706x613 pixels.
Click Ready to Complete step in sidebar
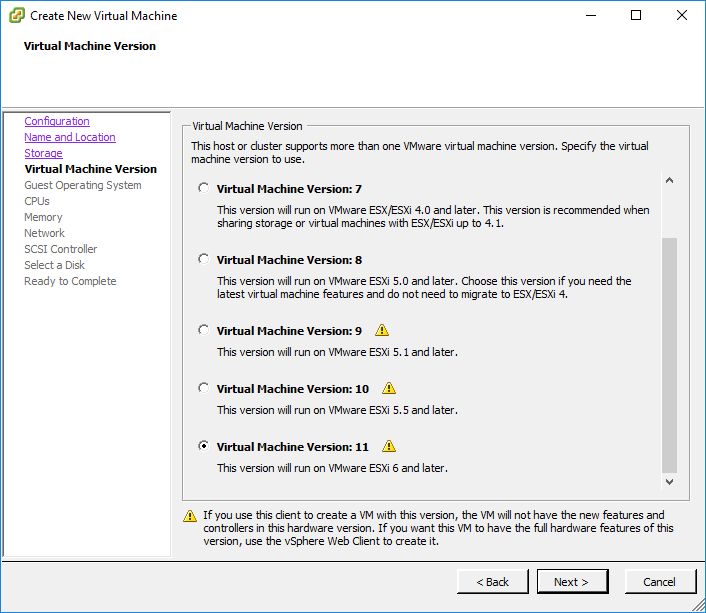pyautogui.click(x=70, y=281)
